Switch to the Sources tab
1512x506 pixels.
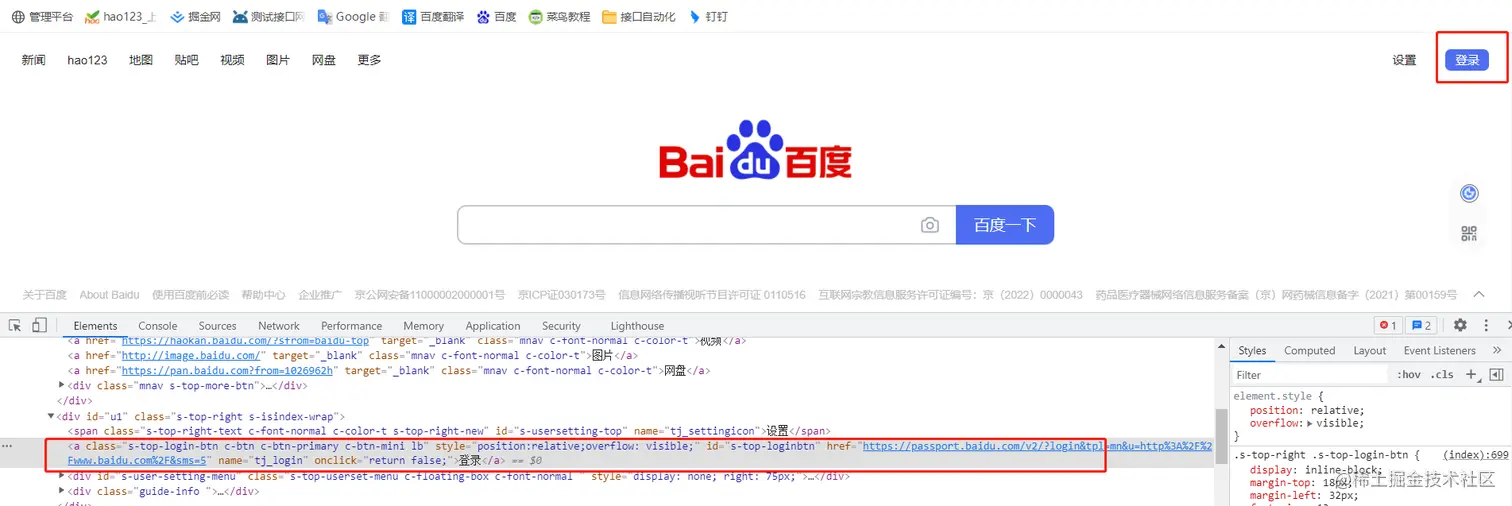pos(217,326)
